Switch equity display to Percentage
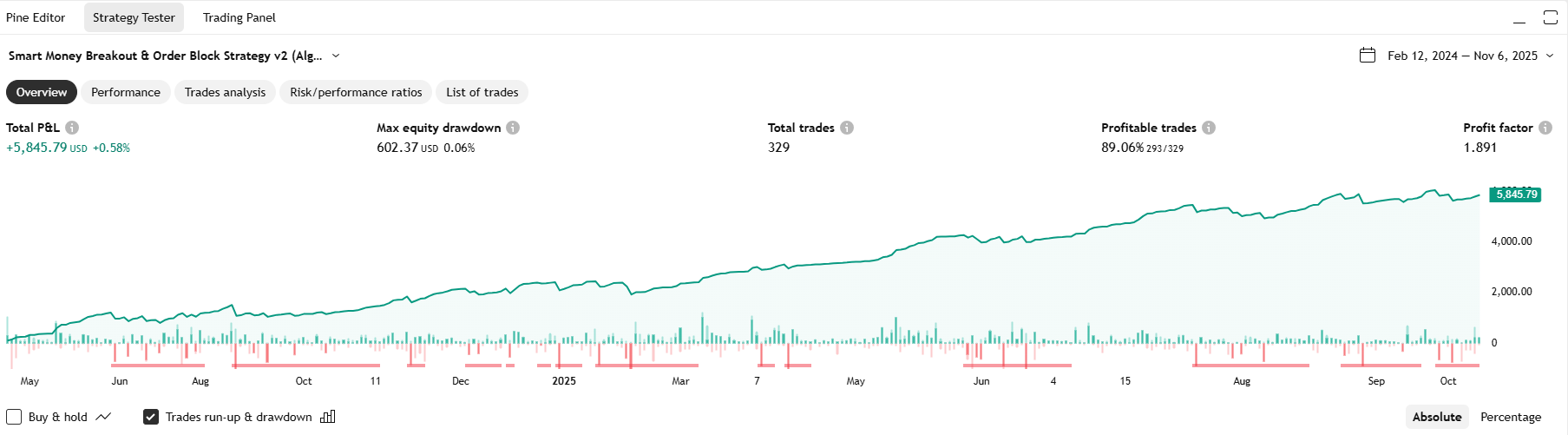The height and width of the screenshot is (435, 1568). 1510,417
